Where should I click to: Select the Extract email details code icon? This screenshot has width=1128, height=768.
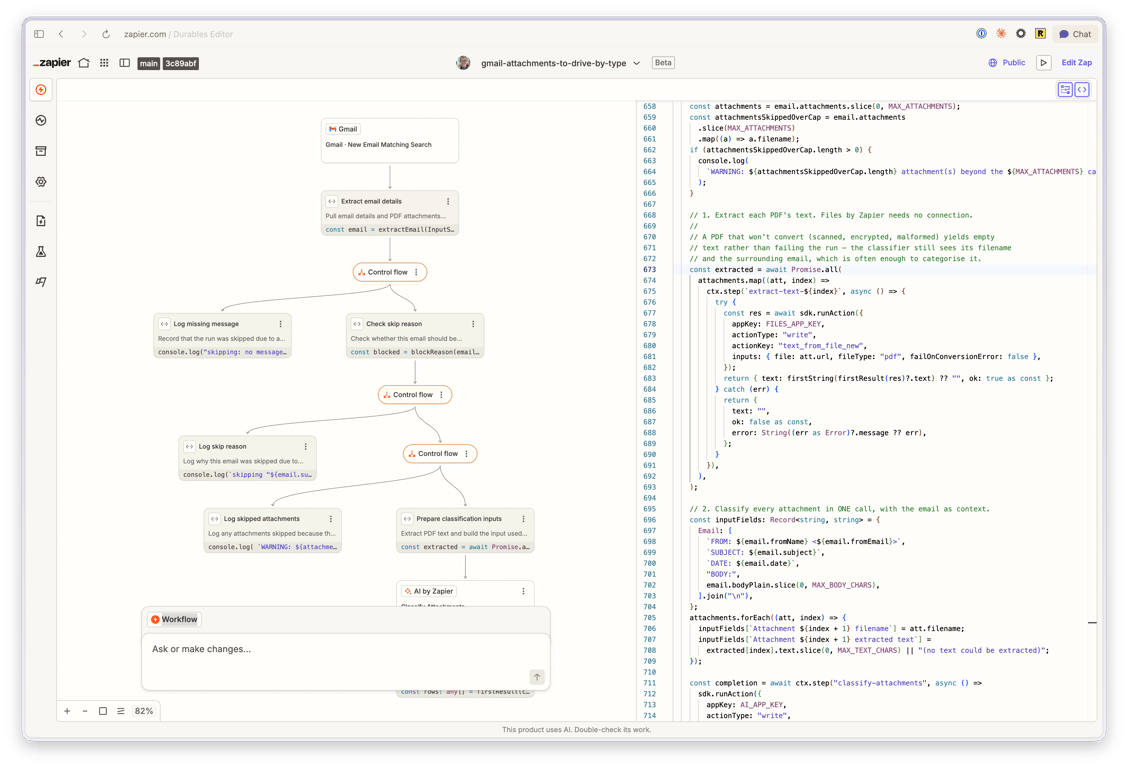pyautogui.click(x=332, y=201)
